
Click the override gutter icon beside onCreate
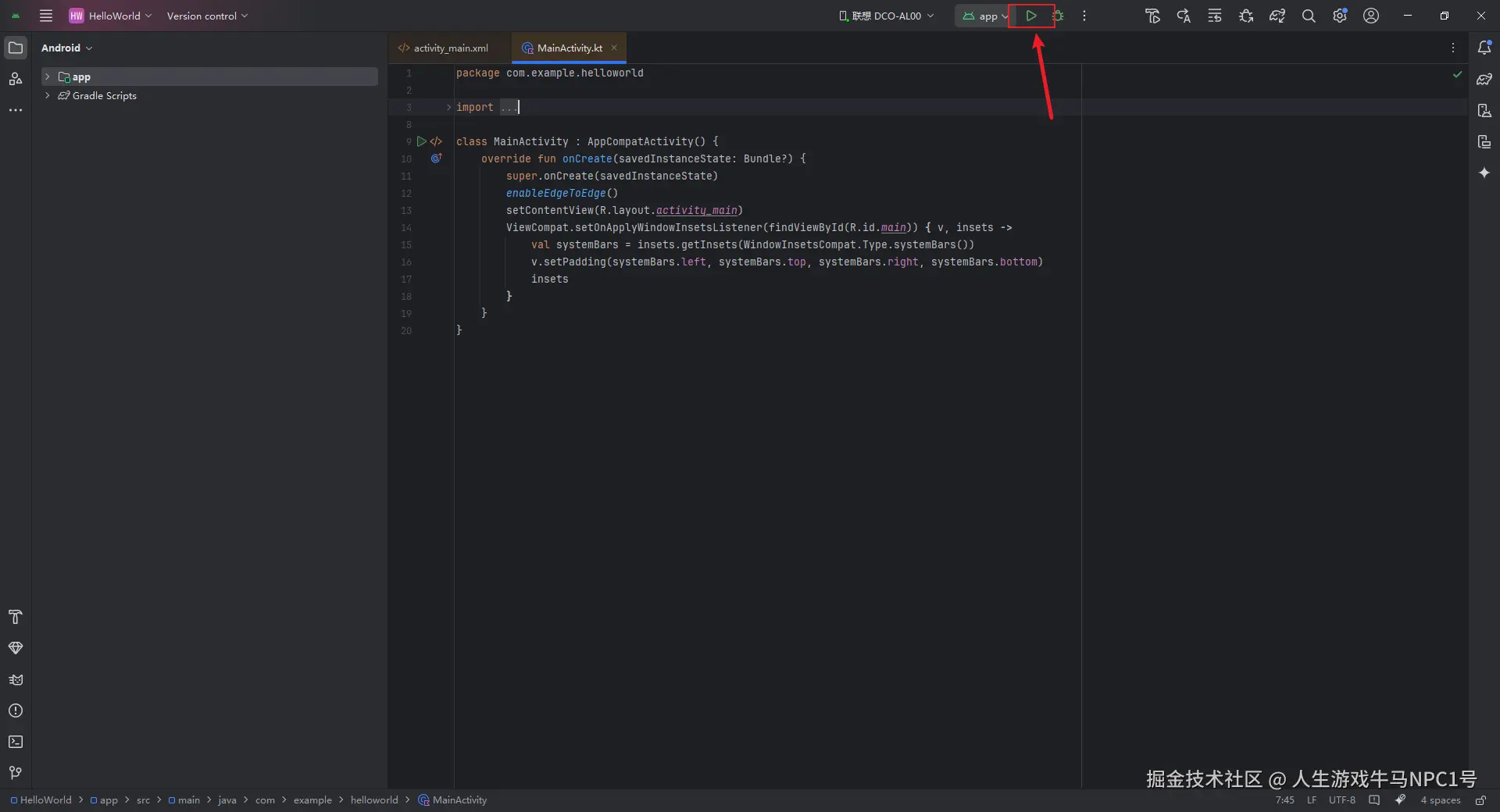[x=436, y=158]
